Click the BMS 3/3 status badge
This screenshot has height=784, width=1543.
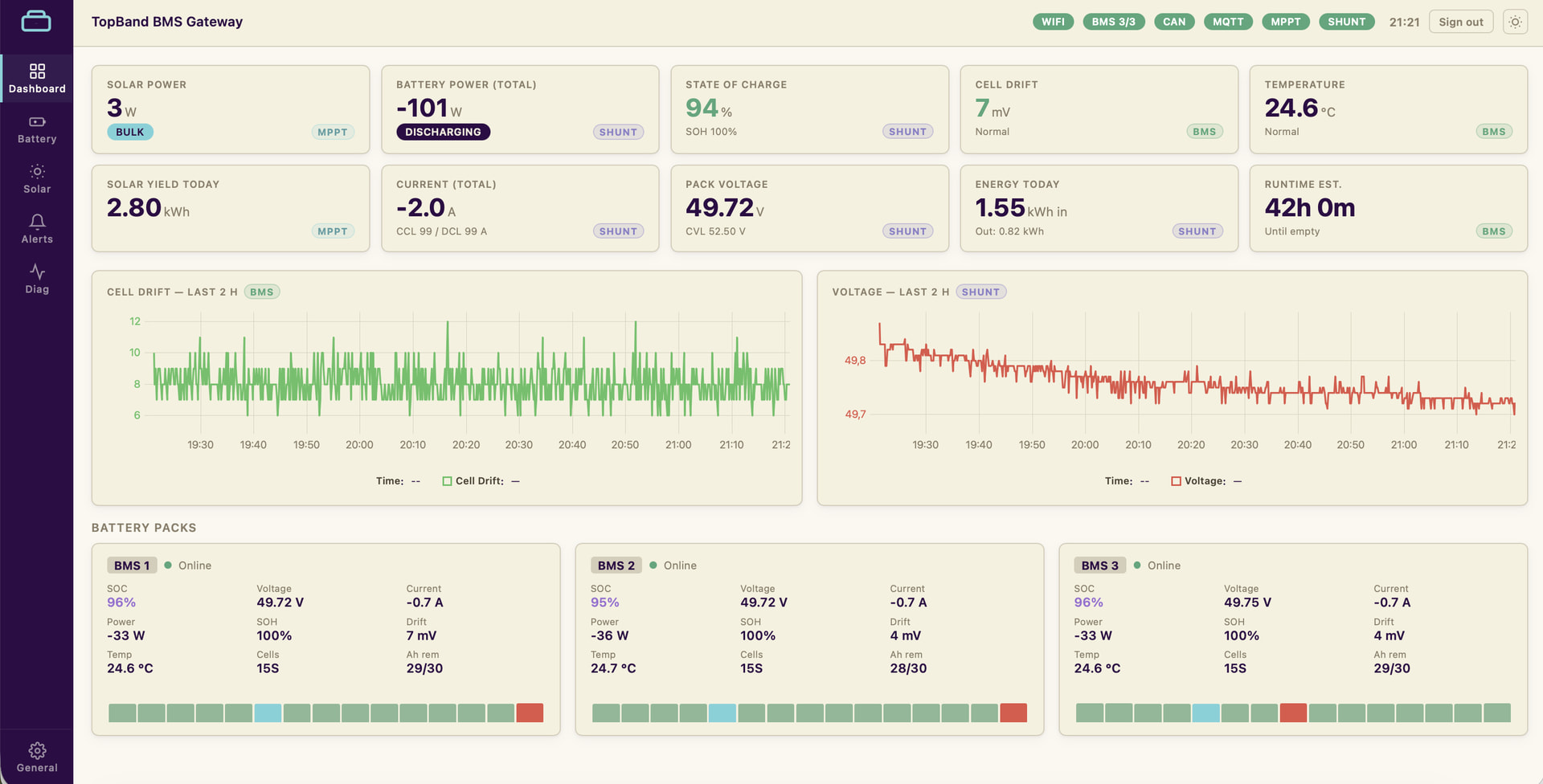[x=1113, y=22]
